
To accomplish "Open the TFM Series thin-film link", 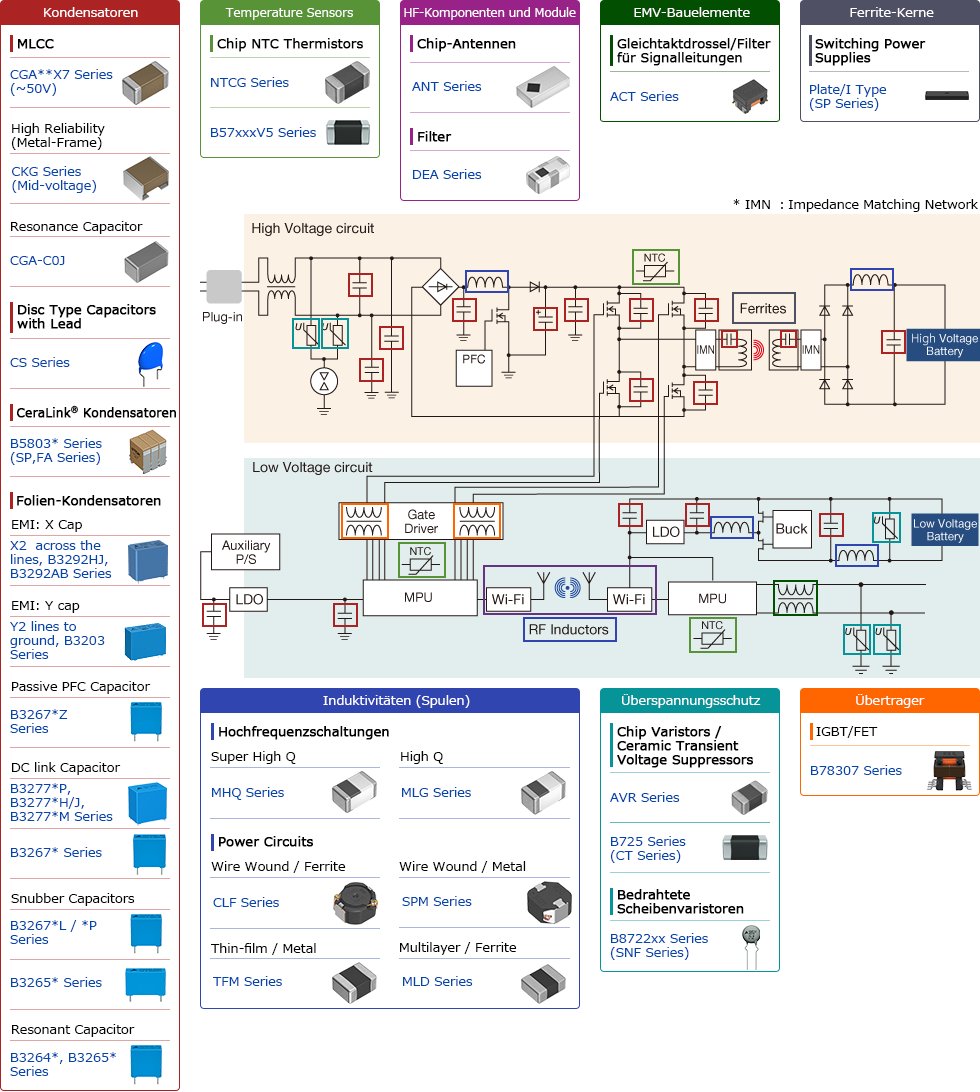I will pyautogui.click(x=247, y=982).
